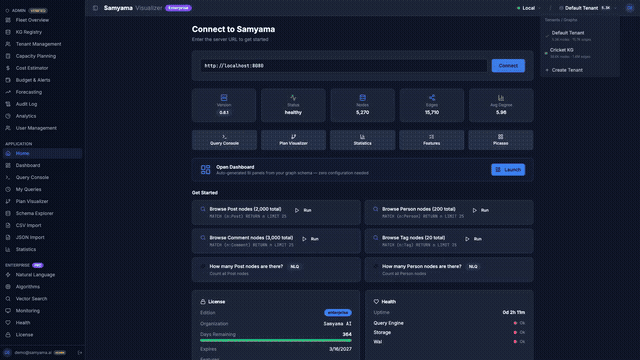Click the Health heart icon in sidebar

pos(8,323)
